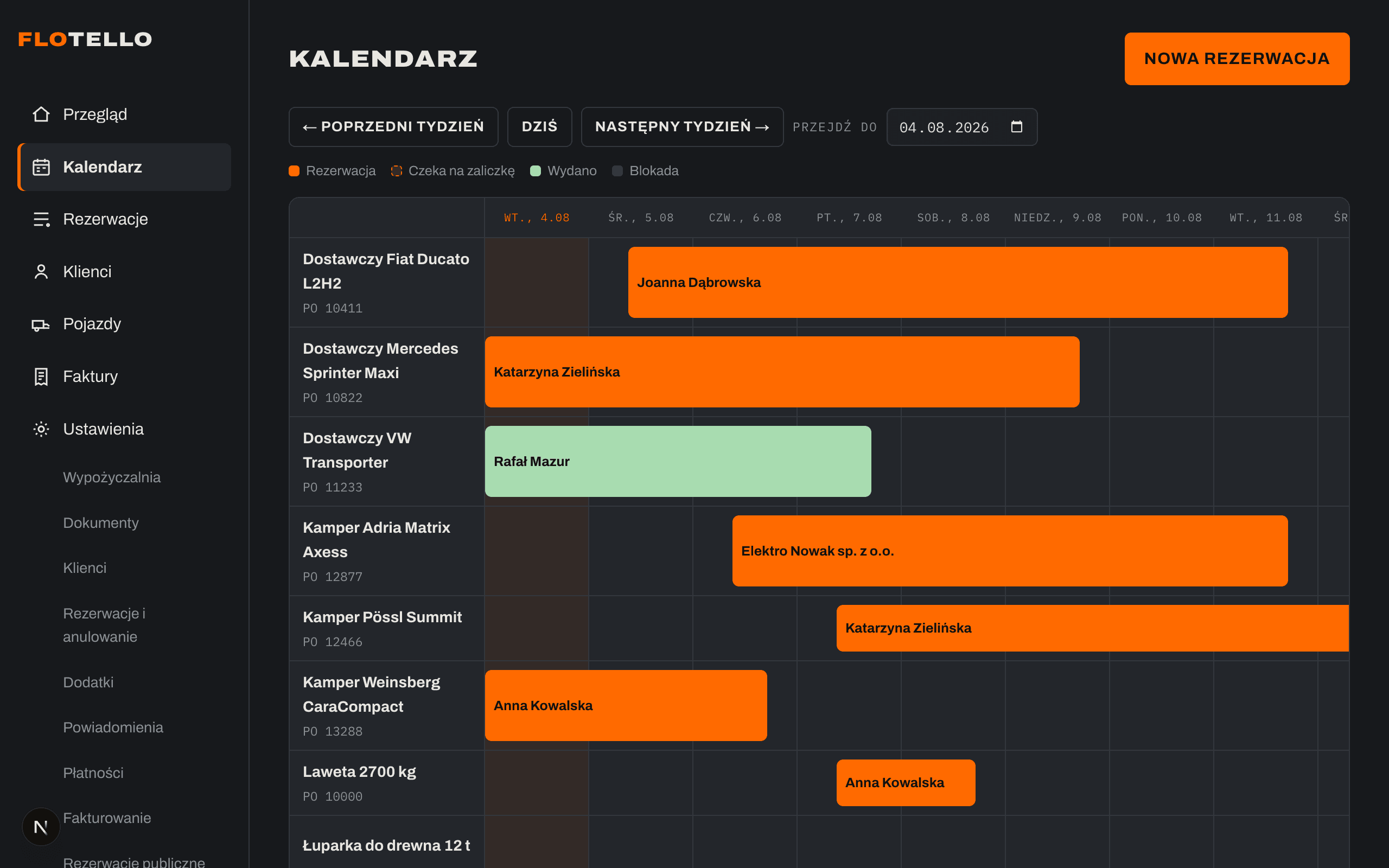This screenshot has width=1389, height=868.
Task: Click WT., 4.08 column header
Action: tap(537, 218)
